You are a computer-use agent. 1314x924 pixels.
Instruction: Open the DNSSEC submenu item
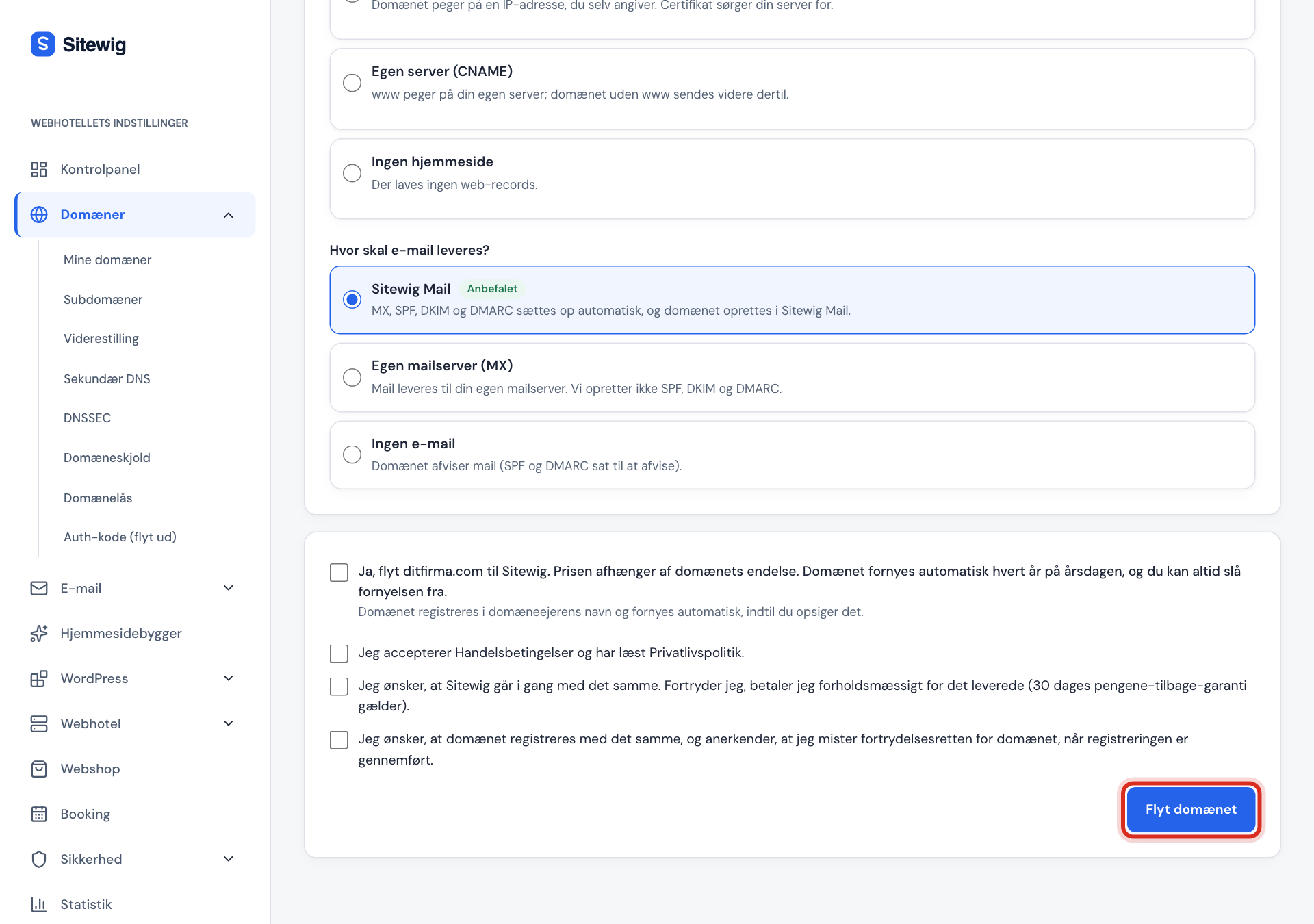click(87, 418)
